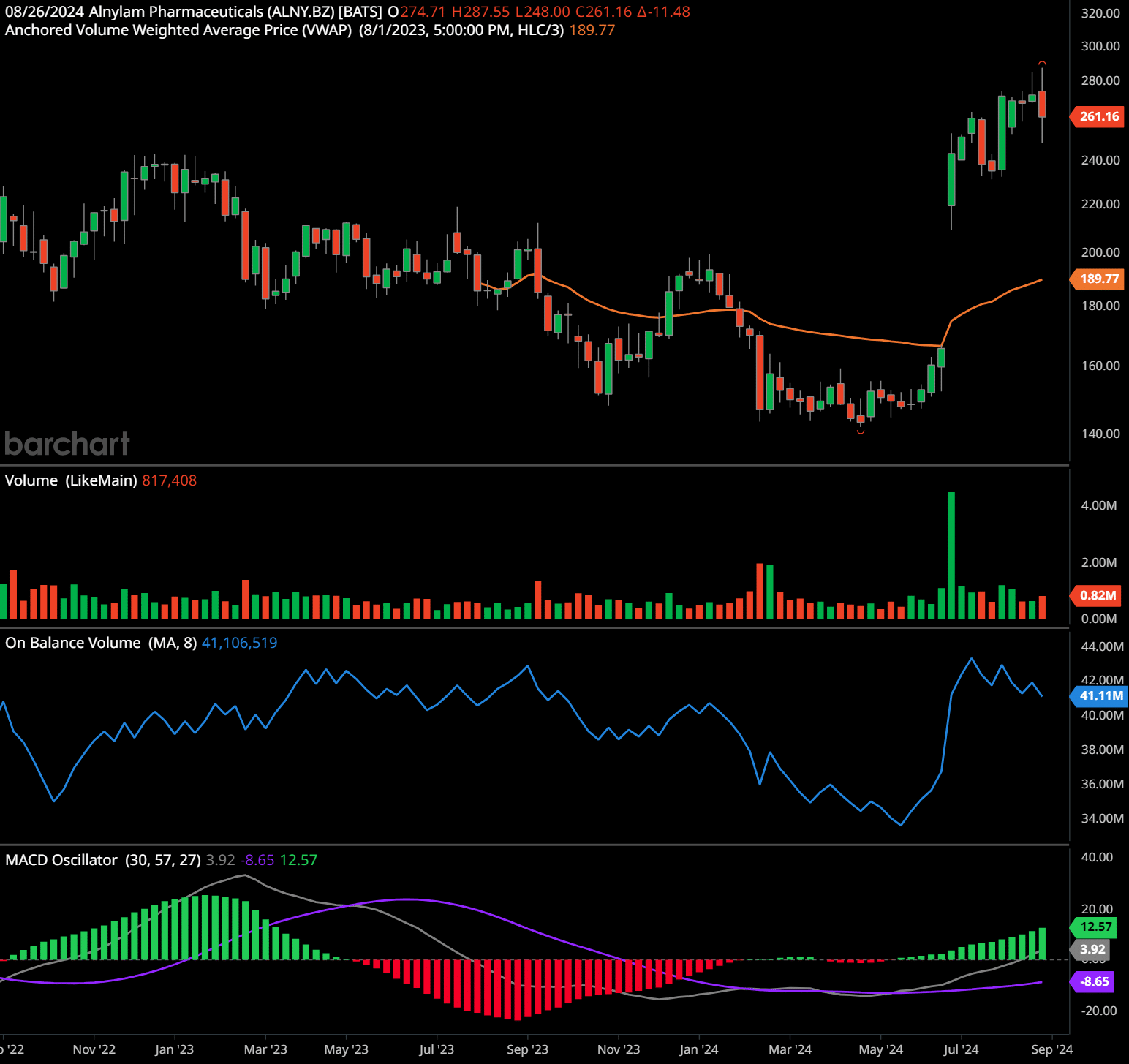Click the low price L248.00 text
The image size is (1129, 1064).
(543, 12)
